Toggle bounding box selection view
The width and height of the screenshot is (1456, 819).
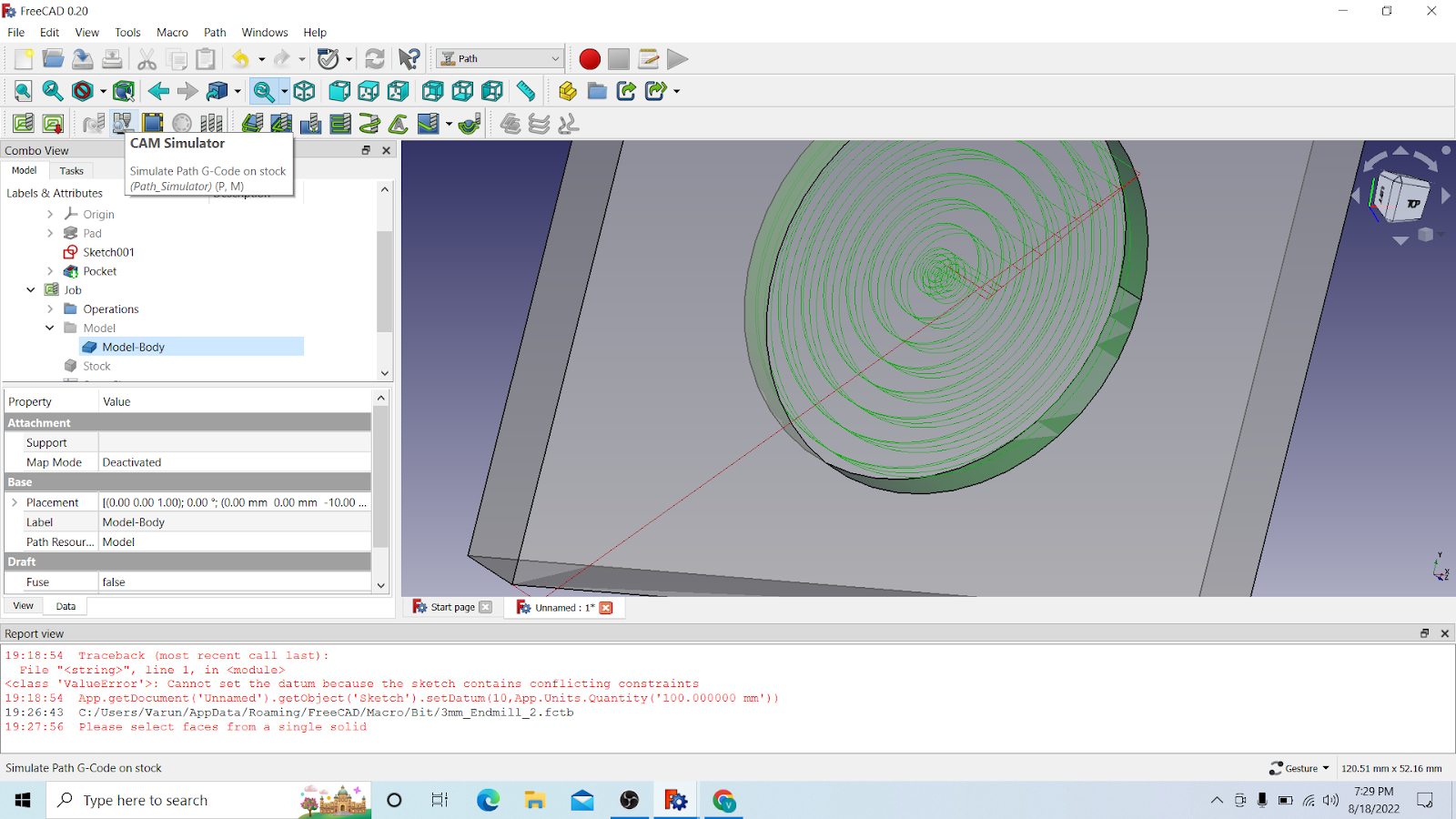pyautogui.click(x=124, y=91)
